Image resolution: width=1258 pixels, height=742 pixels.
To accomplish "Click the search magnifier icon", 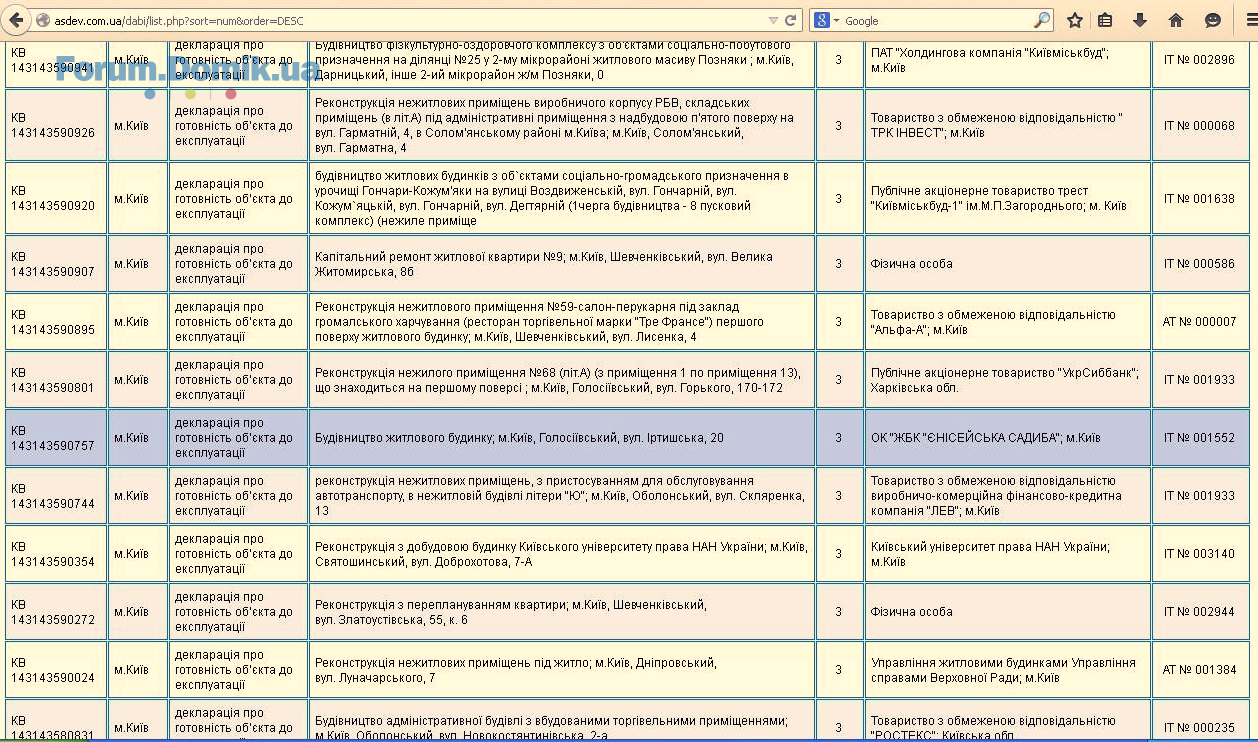I will tap(1042, 20).
